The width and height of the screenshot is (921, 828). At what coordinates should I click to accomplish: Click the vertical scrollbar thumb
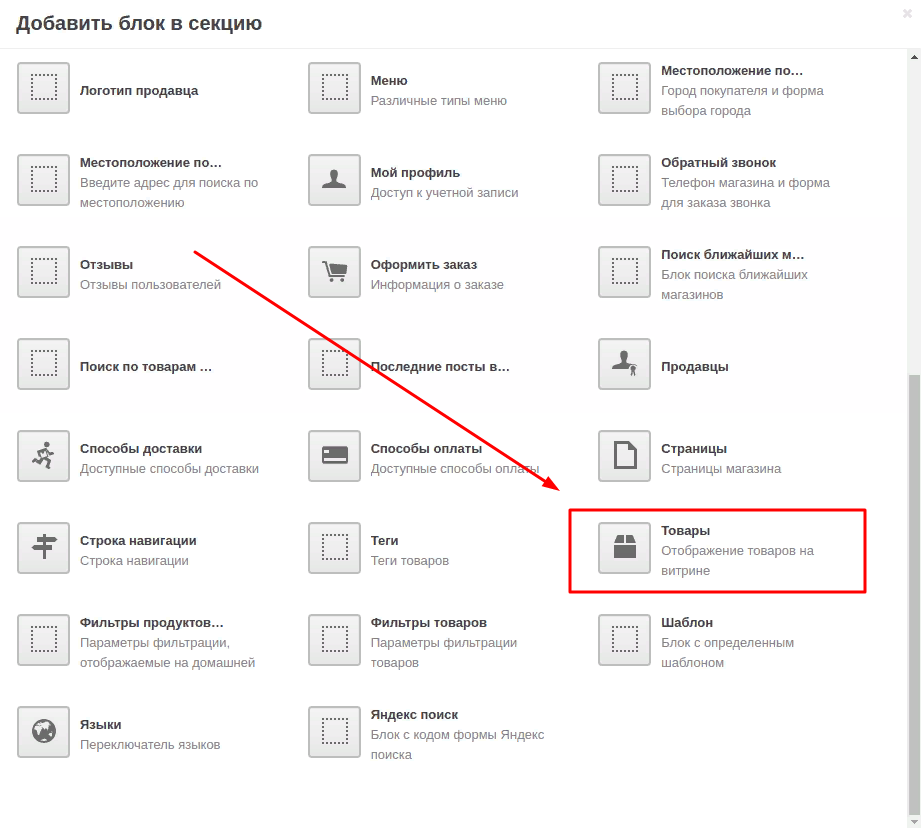pyautogui.click(x=914, y=593)
